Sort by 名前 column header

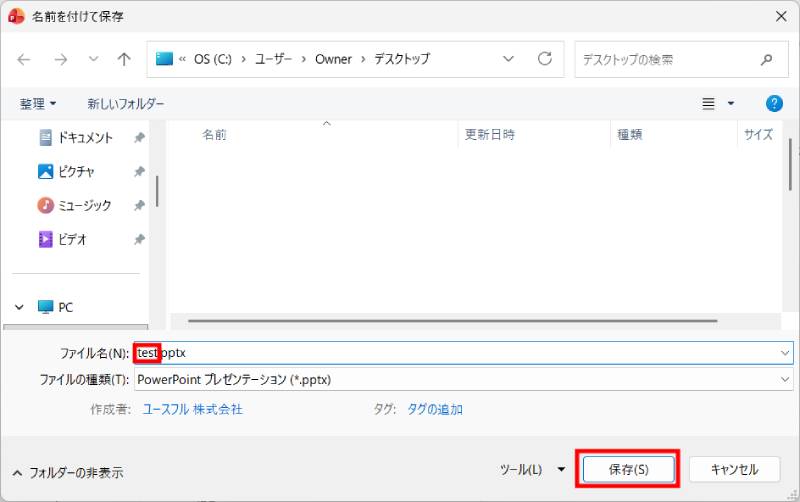[x=214, y=135]
